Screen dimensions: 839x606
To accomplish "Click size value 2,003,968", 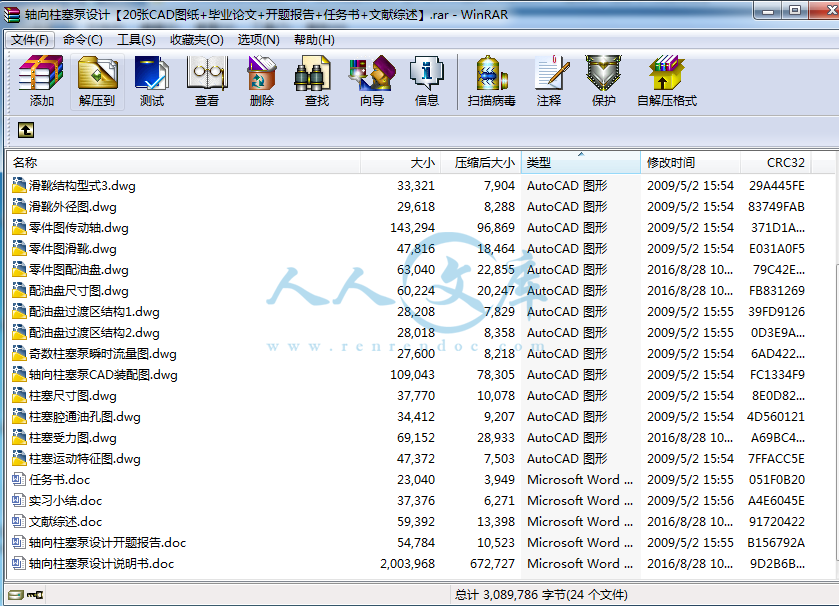I will [x=407, y=563].
